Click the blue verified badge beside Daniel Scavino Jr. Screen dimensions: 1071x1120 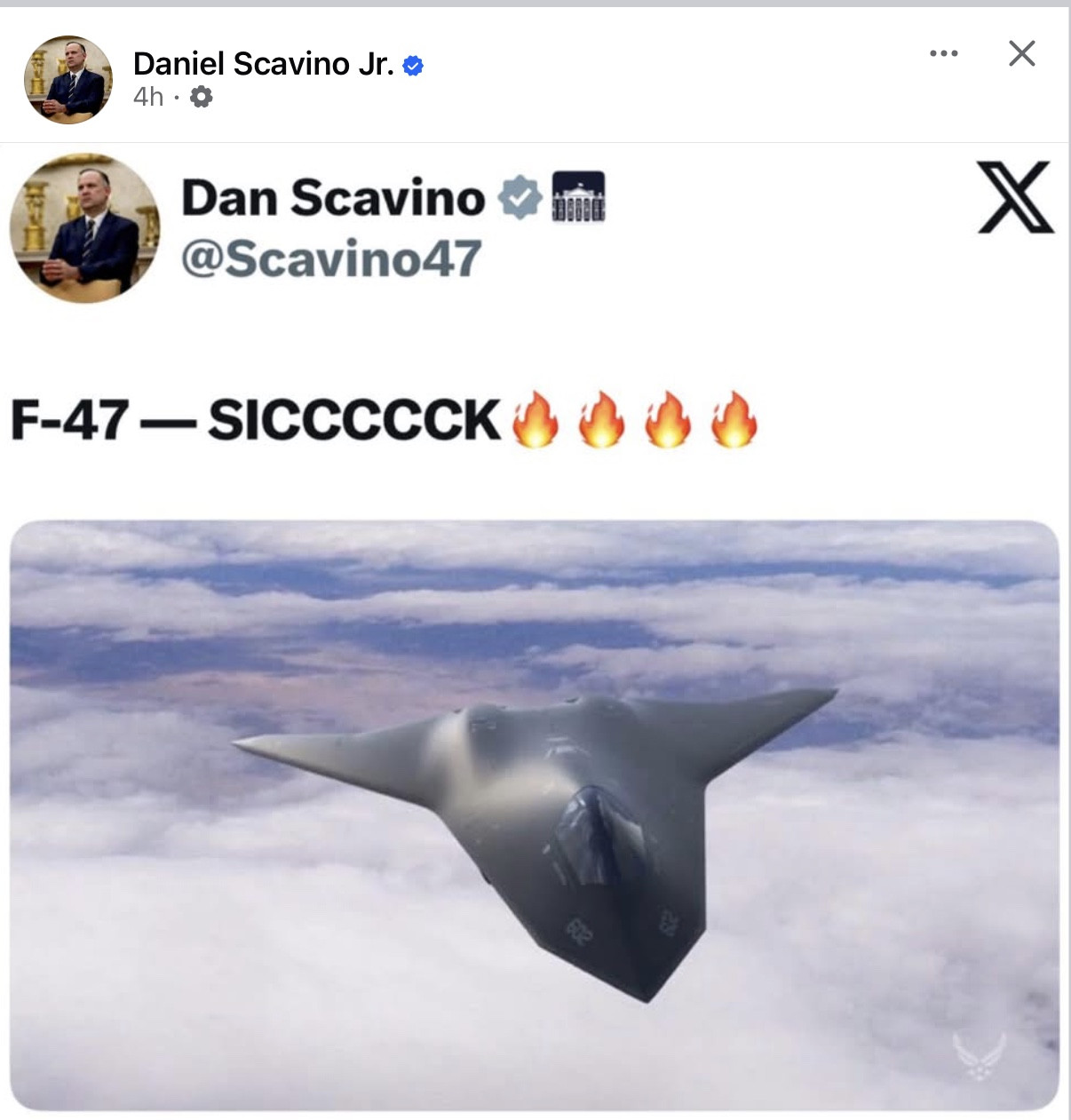click(413, 66)
